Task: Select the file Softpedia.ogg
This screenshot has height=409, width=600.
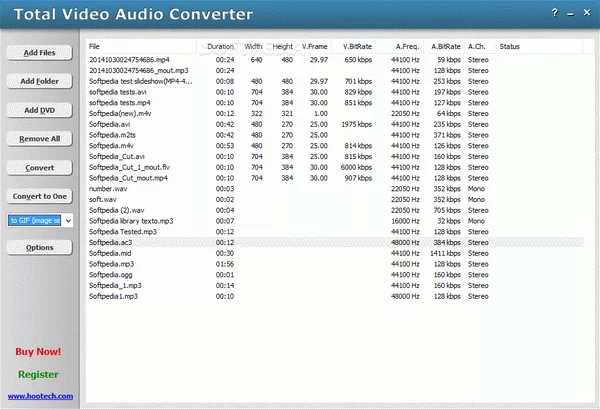Action: 111,275
